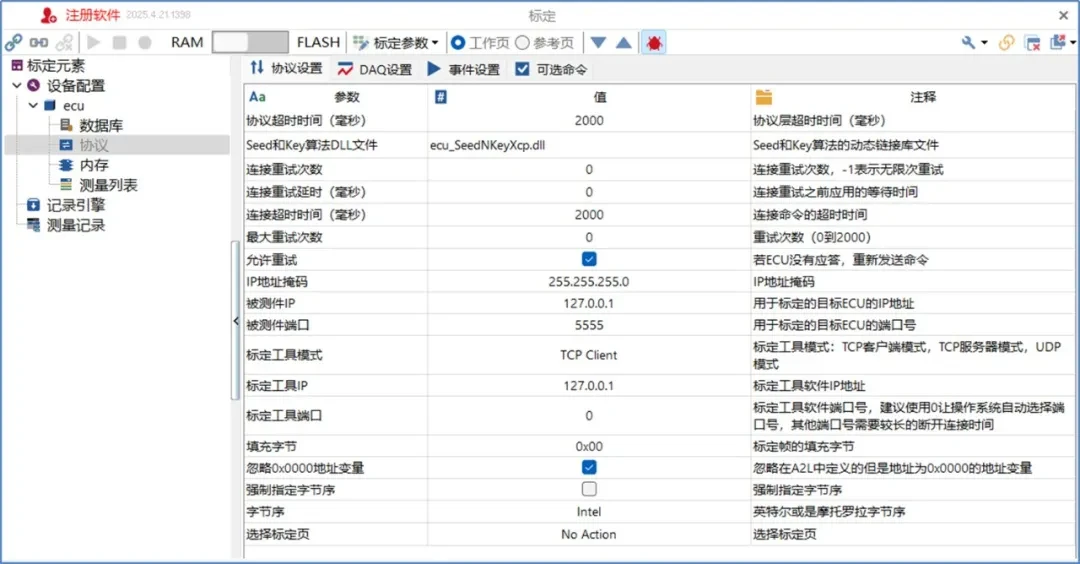
Task: Open the 事件设置 tab
Action: 463,69
